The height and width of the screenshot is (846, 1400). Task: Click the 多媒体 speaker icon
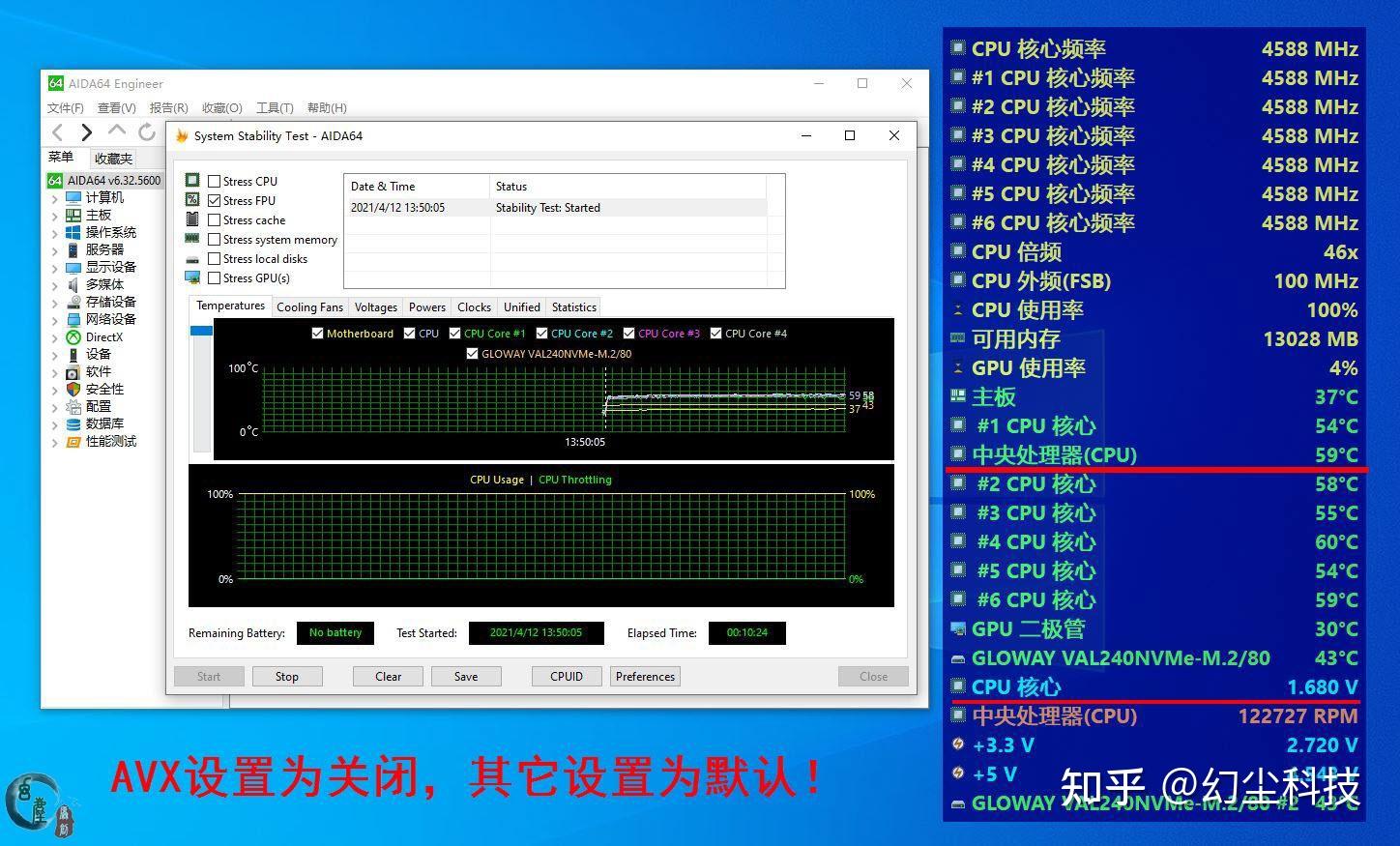73,284
